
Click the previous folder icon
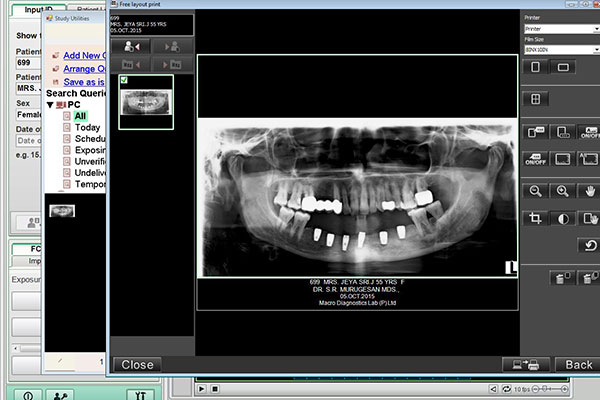tap(132, 64)
